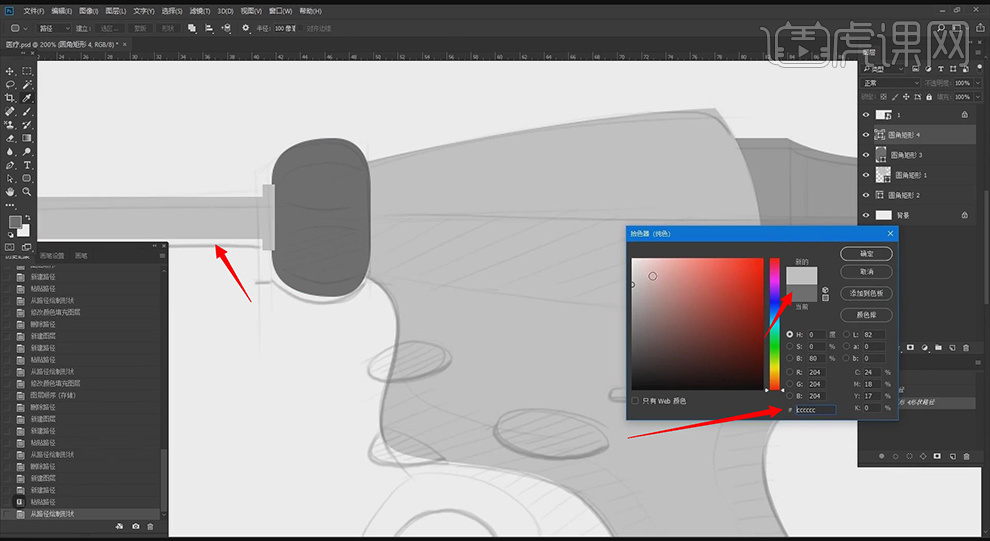Open the gear settings in options bar

click(x=246, y=28)
